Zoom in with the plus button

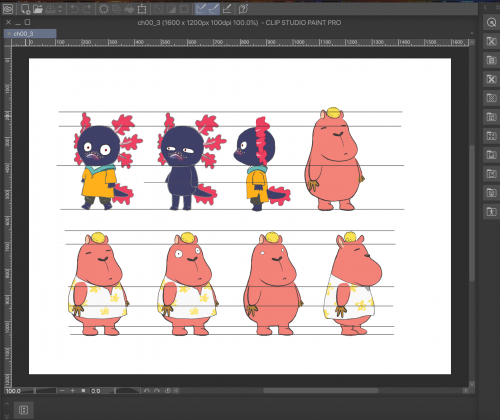point(73,390)
